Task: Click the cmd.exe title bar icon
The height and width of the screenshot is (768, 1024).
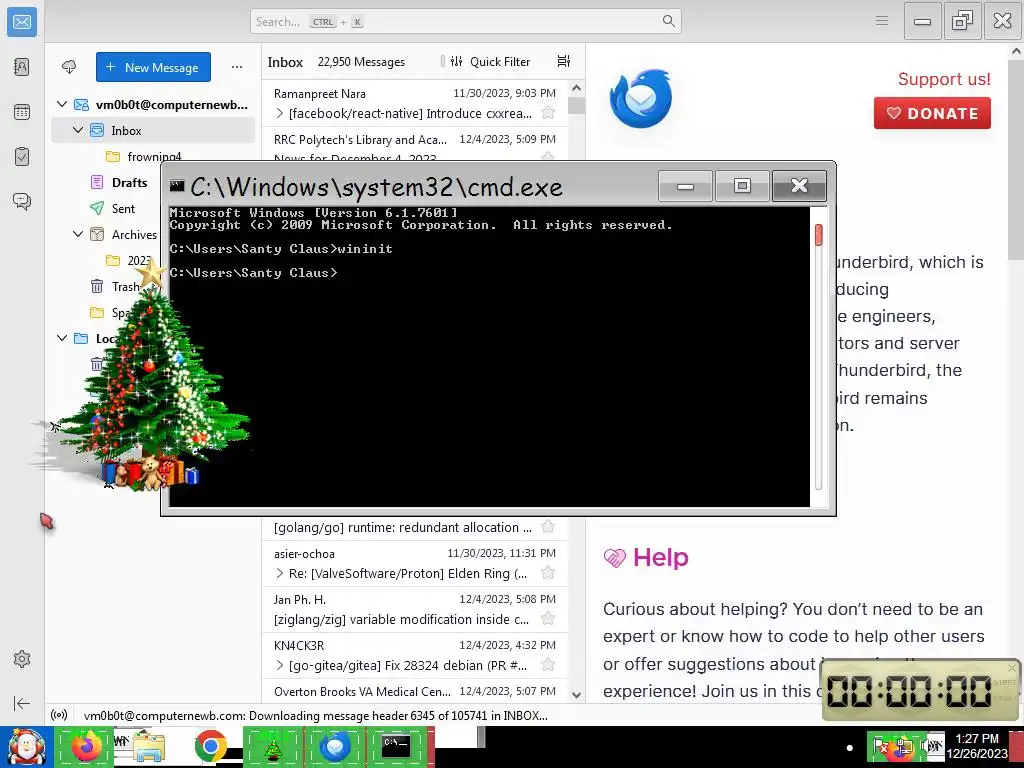Action: pyautogui.click(x=176, y=186)
